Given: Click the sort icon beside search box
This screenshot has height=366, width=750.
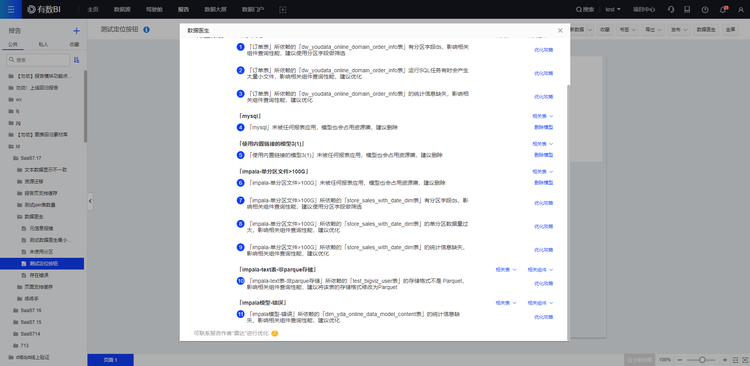Looking at the screenshot, I should (77, 60).
